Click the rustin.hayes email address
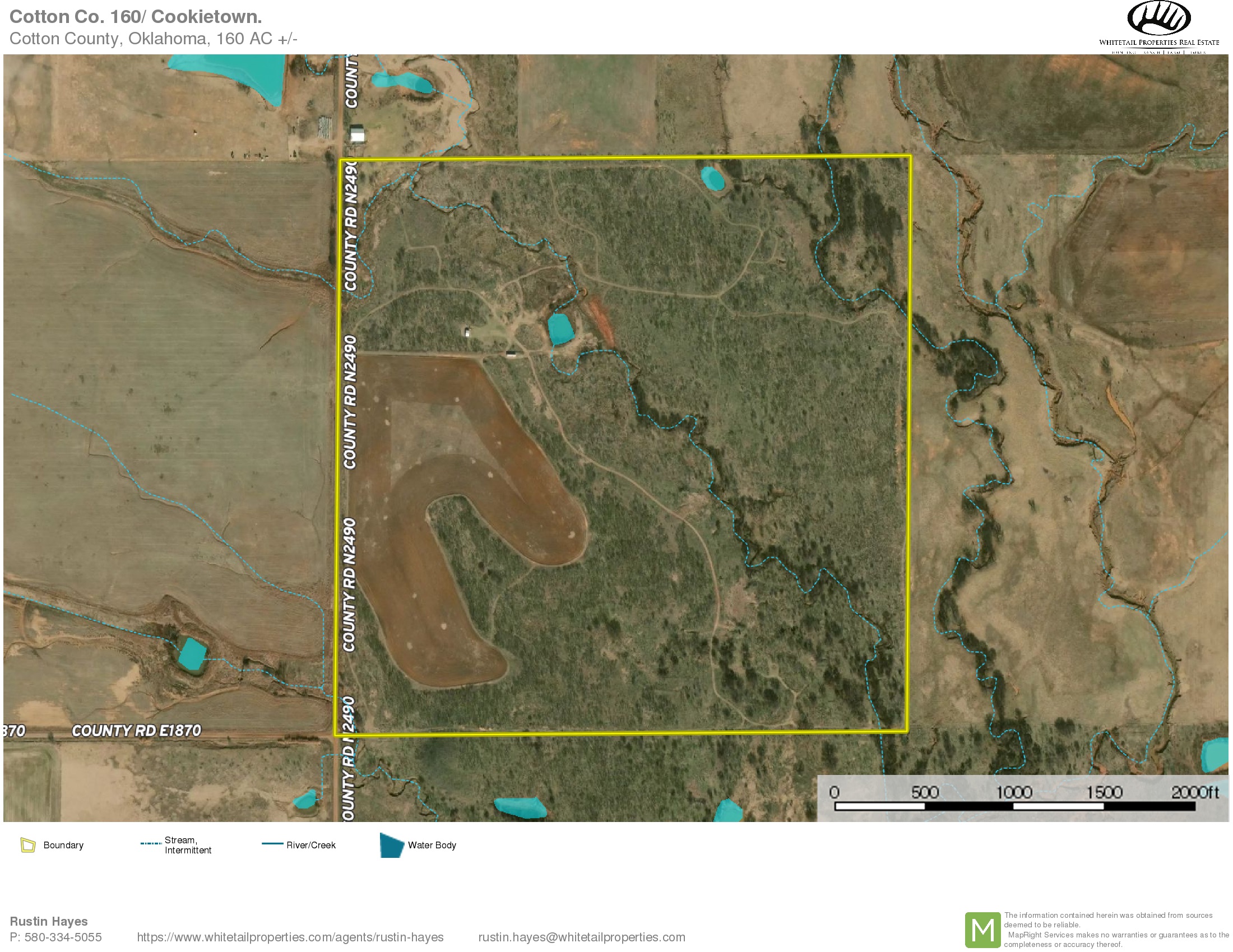 pyautogui.click(x=582, y=937)
